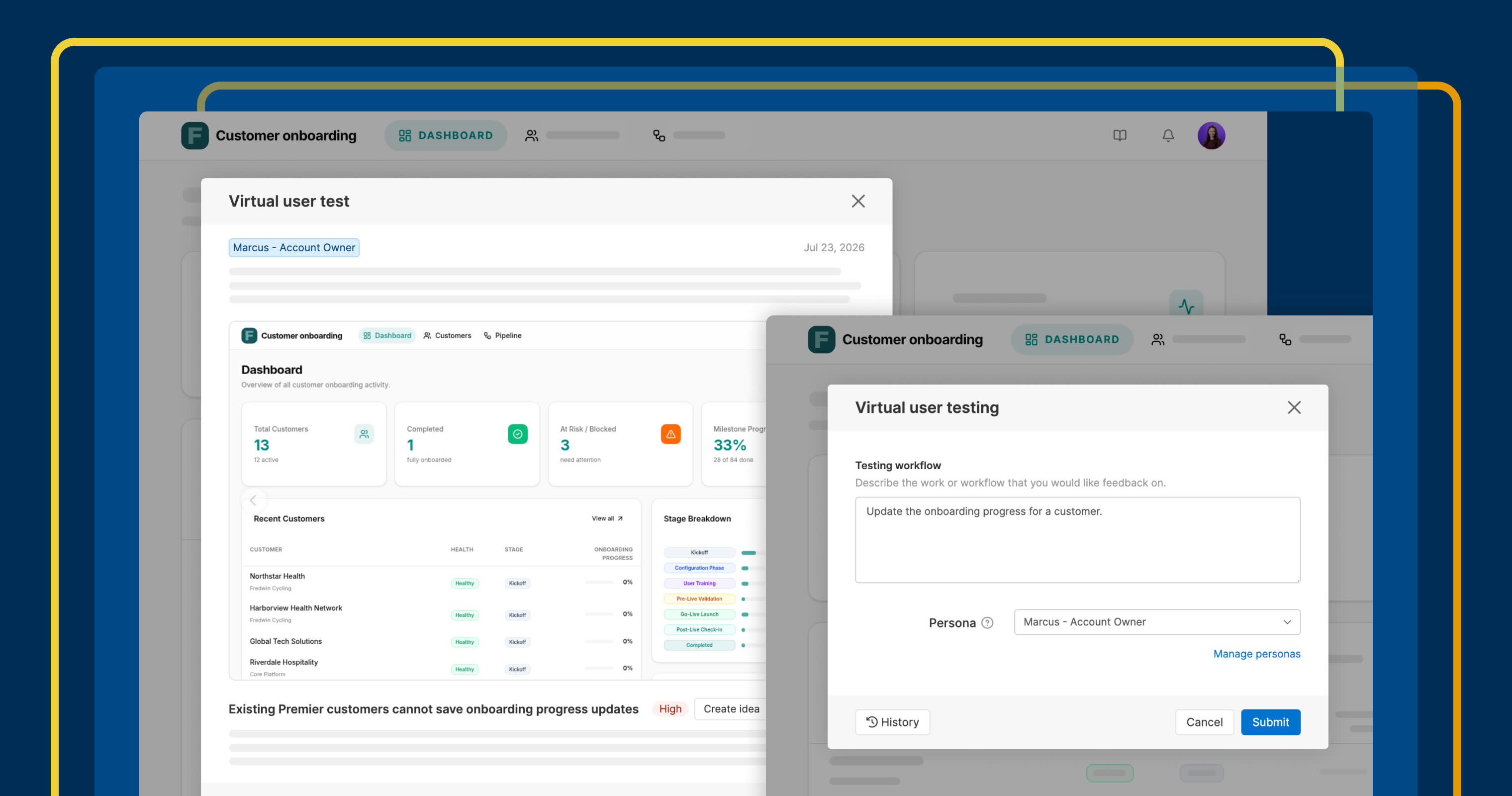This screenshot has width=1512, height=796.
Task: Click the Pre-Live Validation stage label
Action: coord(699,599)
